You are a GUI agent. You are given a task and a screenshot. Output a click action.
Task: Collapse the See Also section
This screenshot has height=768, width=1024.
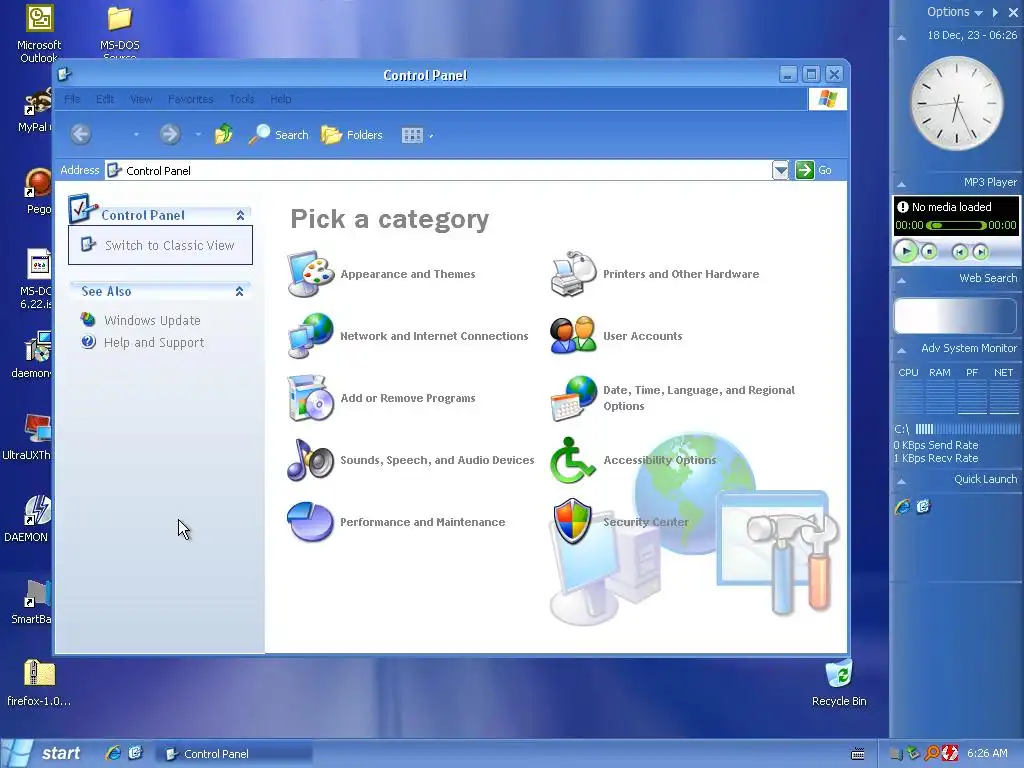pos(240,291)
